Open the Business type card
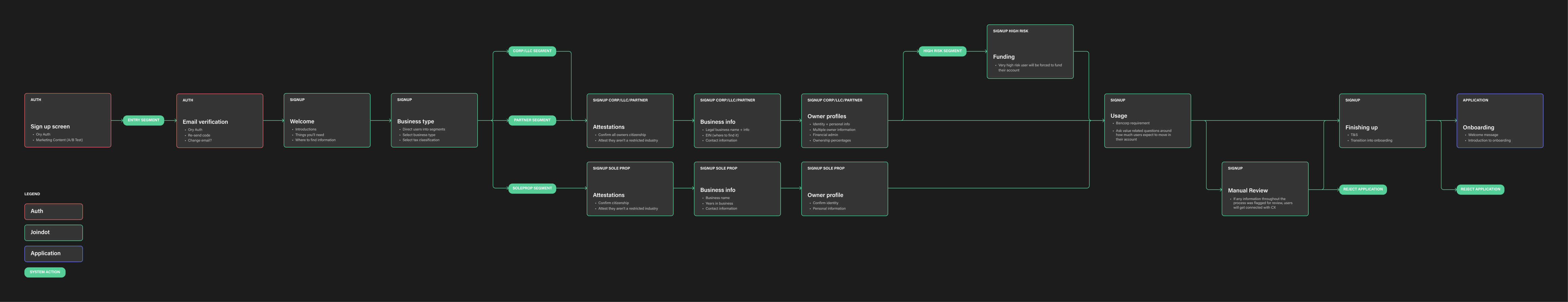Viewport: 1568px width, 302px height. (434, 120)
